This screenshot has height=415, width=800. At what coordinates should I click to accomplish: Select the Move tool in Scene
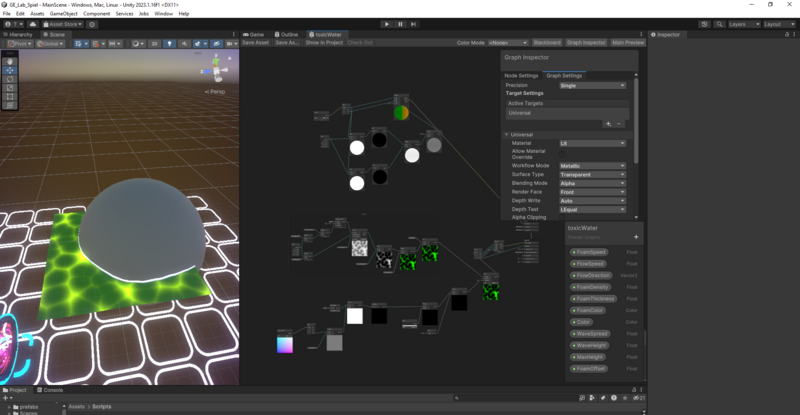click(10, 70)
